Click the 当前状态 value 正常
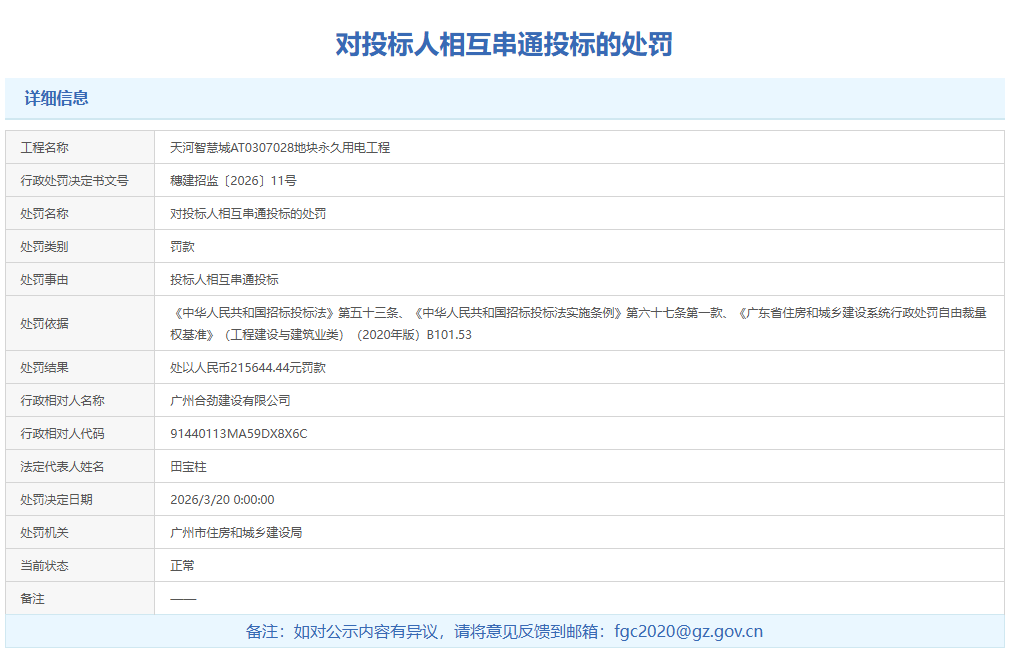The image size is (1010, 657). coord(182,565)
